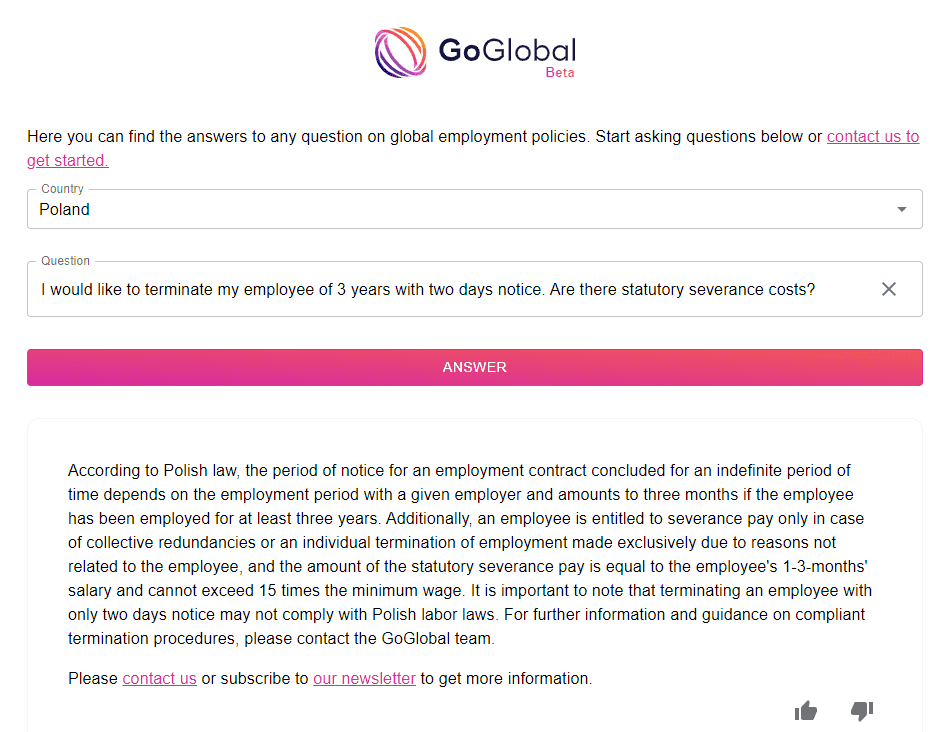
Task: Click the word 'Please' before contact link
Action: [x=93, y=678]
